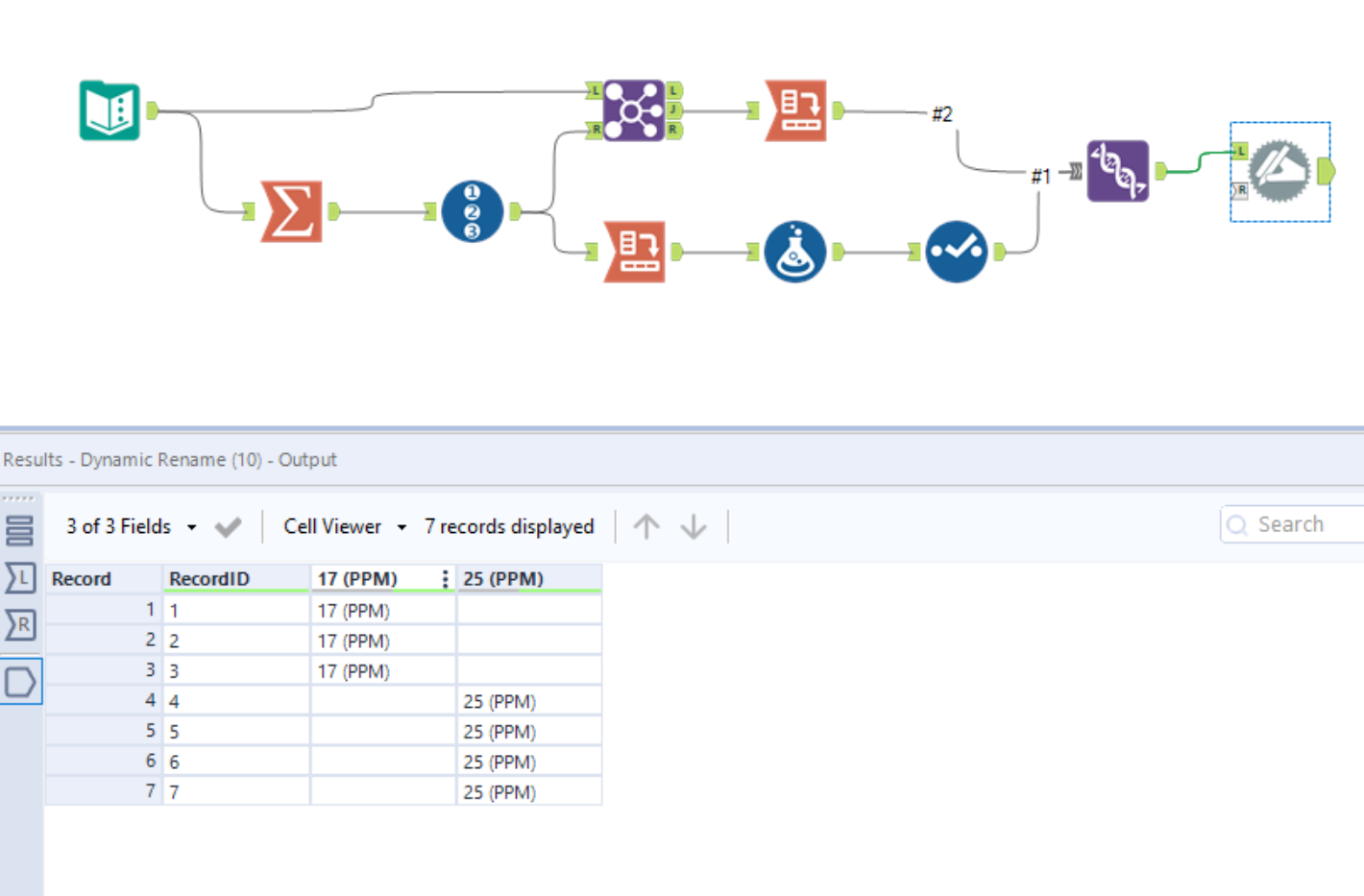
Task: Click the selected gear macro tool
Action: coord(1279,171)
